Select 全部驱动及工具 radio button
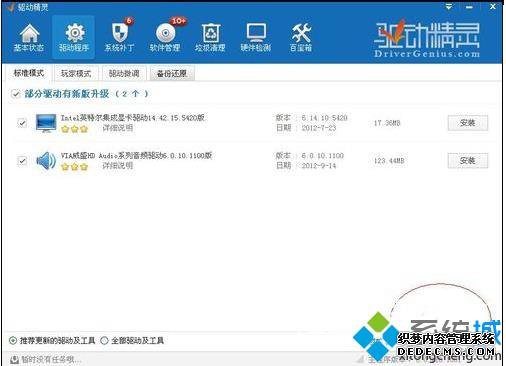The image size is (506, 366). point(105,341)
